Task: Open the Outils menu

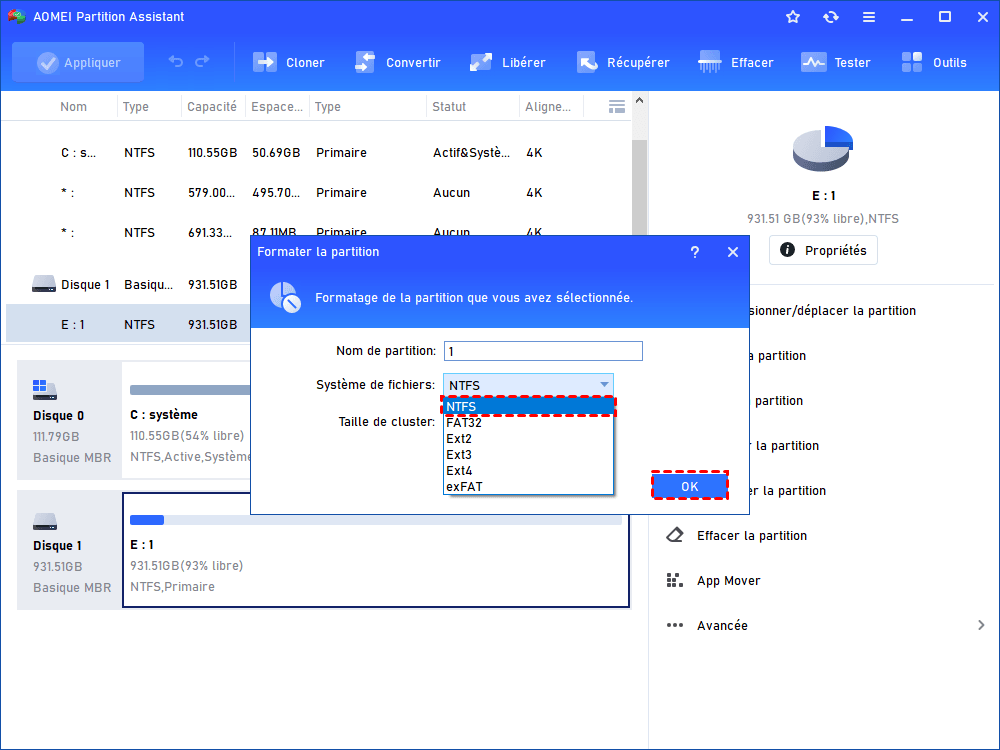Action: pyautogui.click(x=934, y=62)
